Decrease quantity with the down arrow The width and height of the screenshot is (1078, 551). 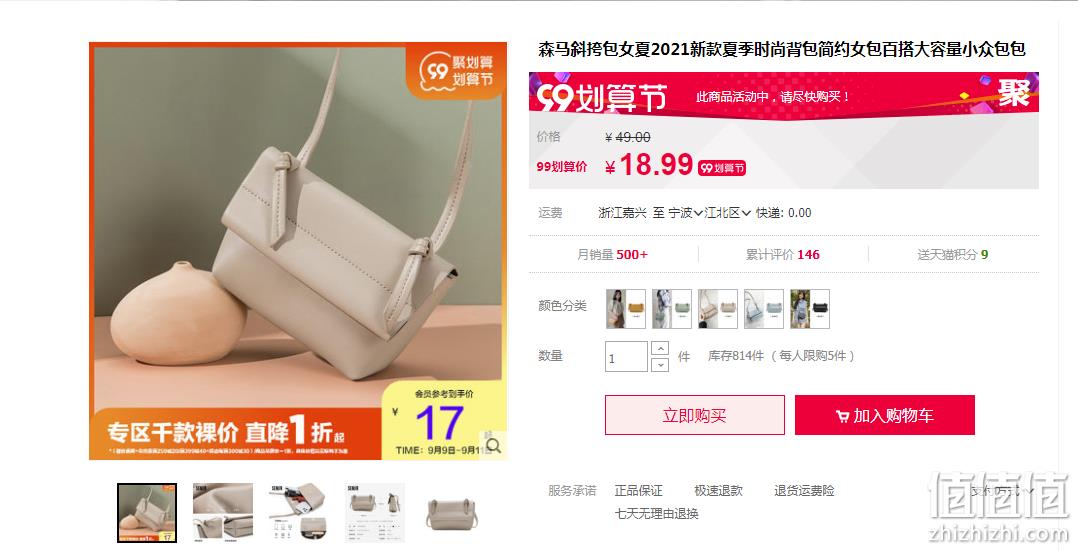click(659, 365)
